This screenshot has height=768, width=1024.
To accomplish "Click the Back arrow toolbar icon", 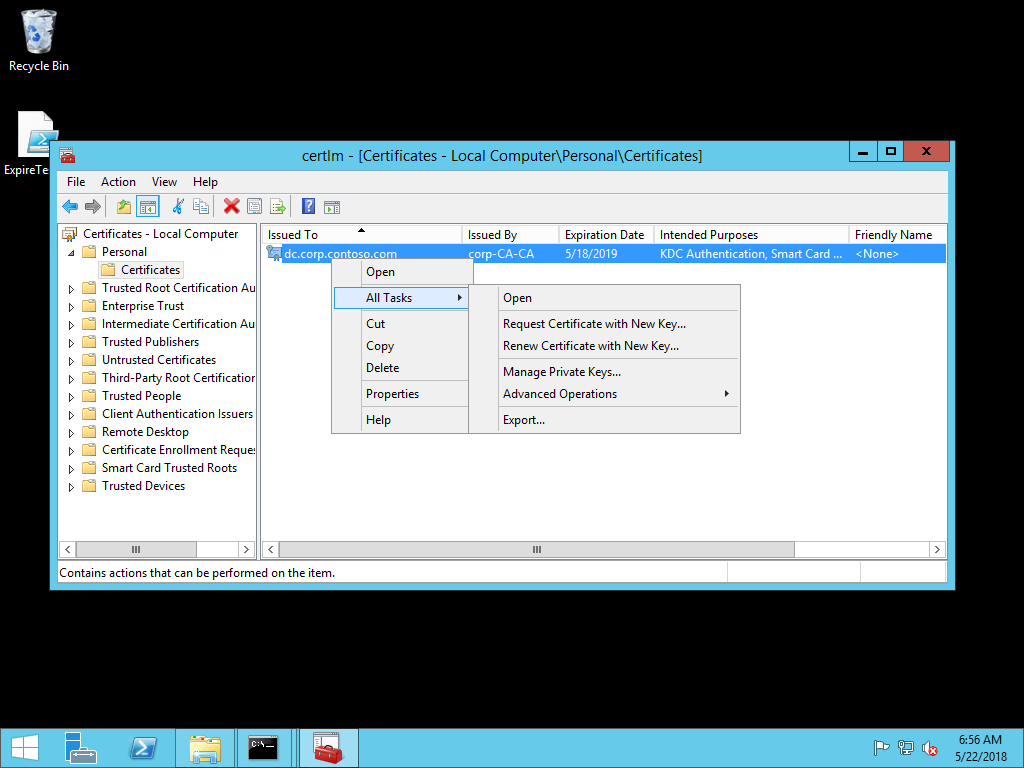I will tap(69, 207).
